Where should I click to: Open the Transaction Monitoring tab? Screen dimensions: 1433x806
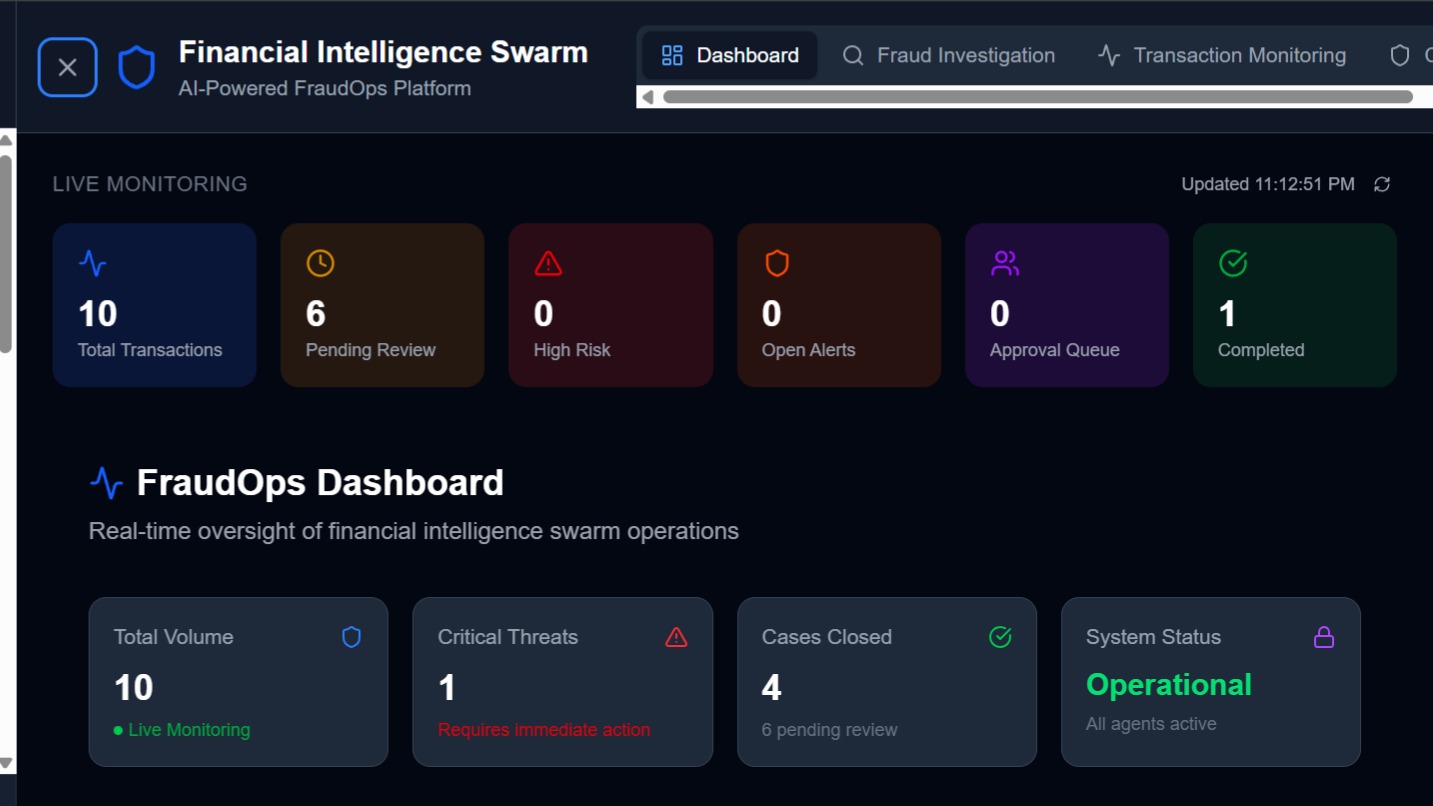(x=1221, y=55)
